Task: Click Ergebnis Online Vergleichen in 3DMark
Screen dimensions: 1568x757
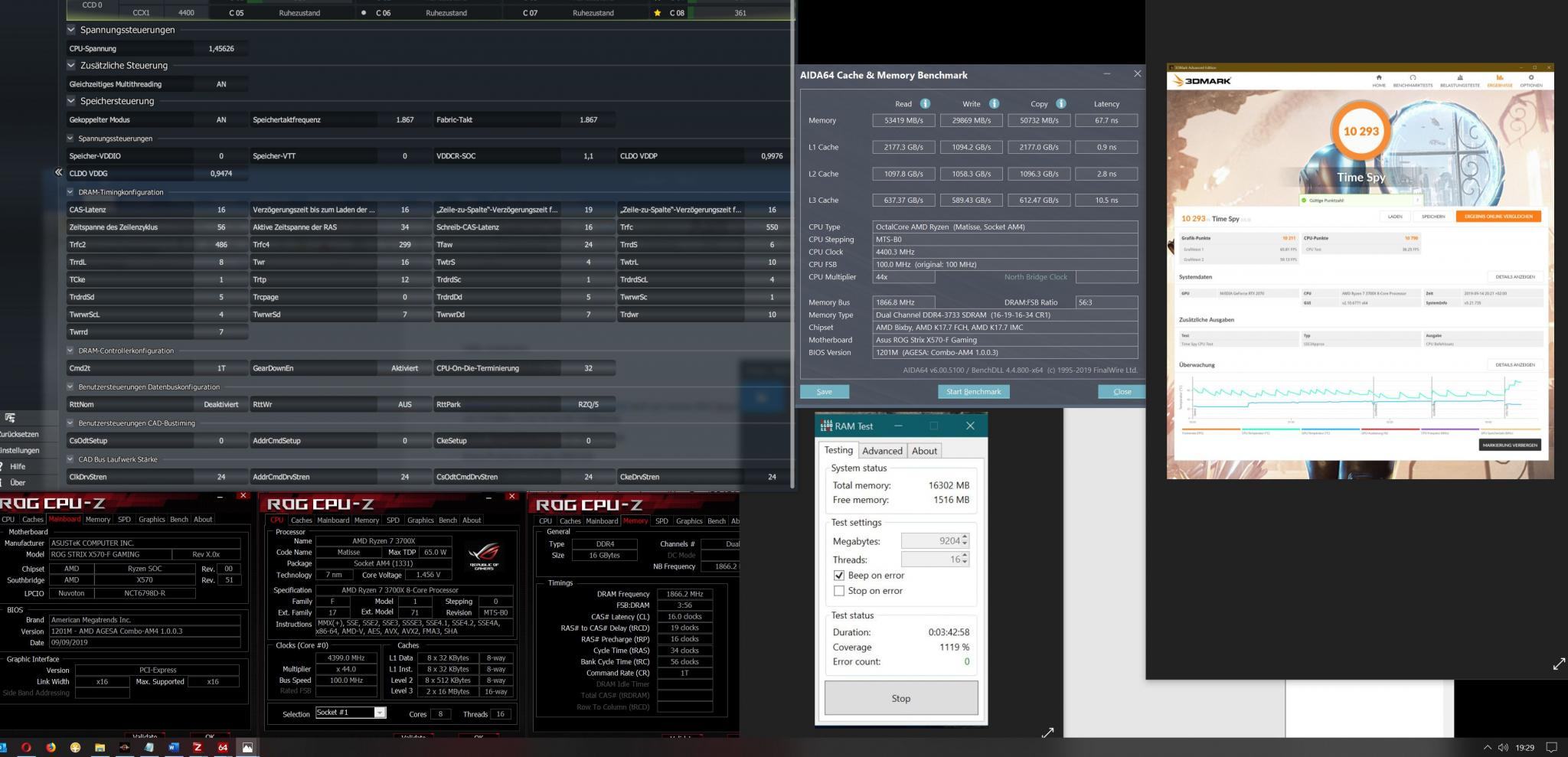Action: 1498,217
